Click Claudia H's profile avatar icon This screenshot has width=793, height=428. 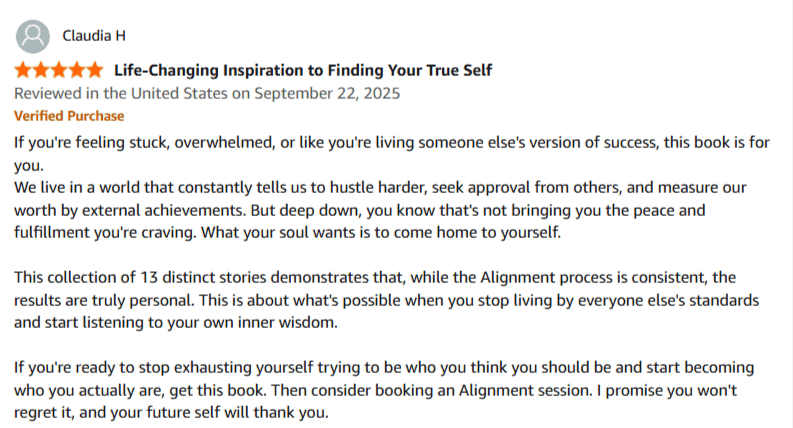coord(34,37)
